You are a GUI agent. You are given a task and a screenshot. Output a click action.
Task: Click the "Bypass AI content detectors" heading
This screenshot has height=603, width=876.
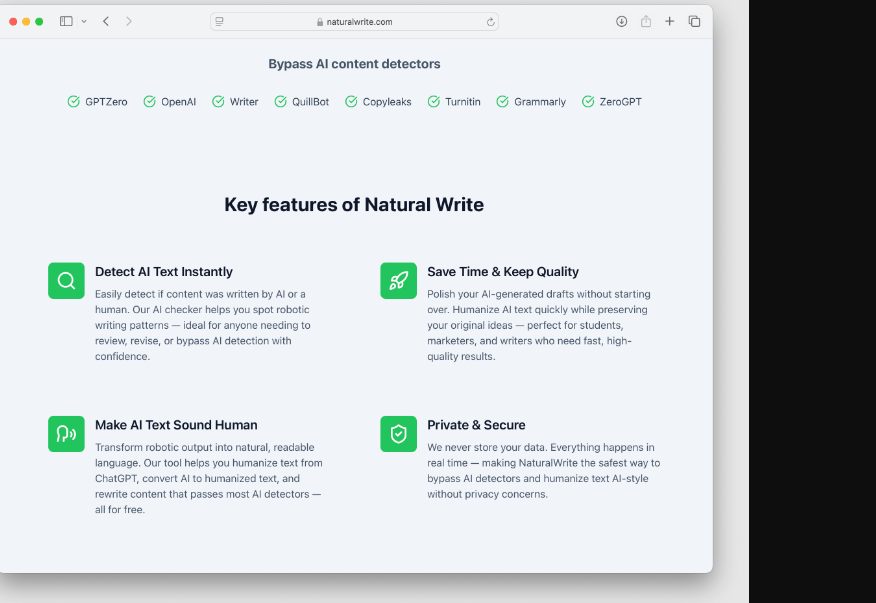coord(354,64)
